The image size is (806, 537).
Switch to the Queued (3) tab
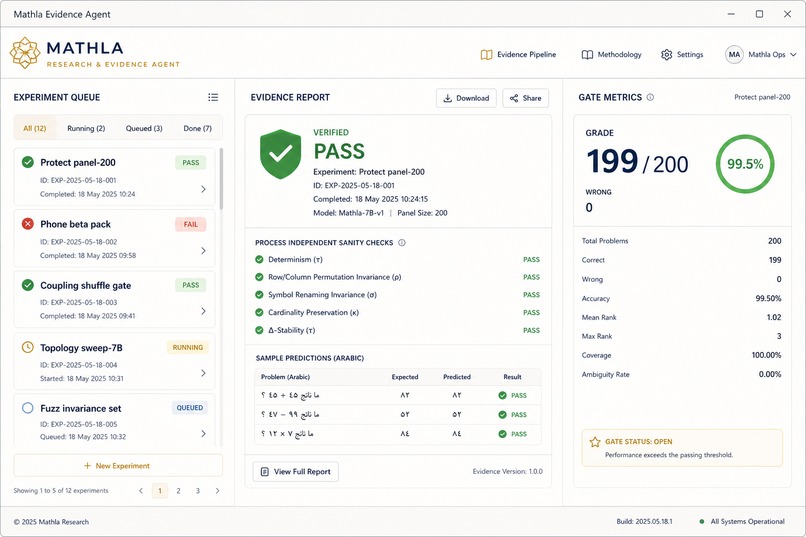click(144, 128)
